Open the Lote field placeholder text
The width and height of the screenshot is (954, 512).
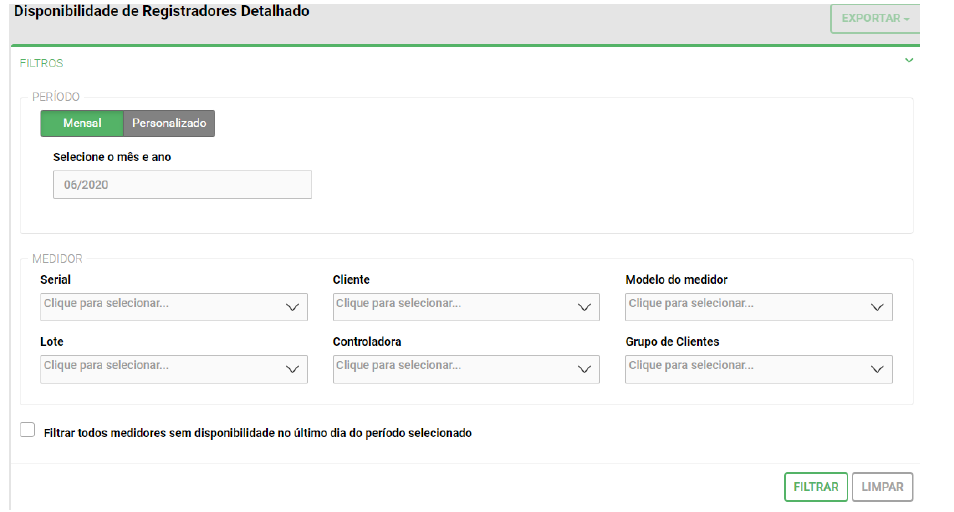click(x=106, y=366)
